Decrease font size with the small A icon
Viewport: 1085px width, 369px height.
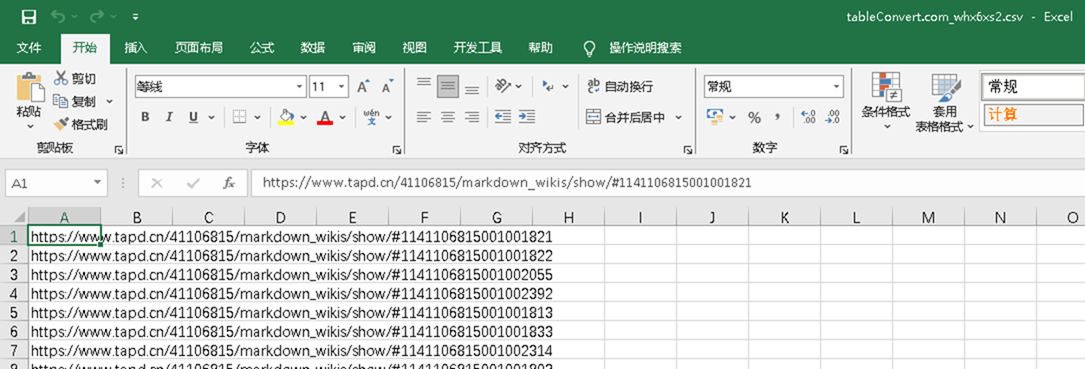(387, 87)
